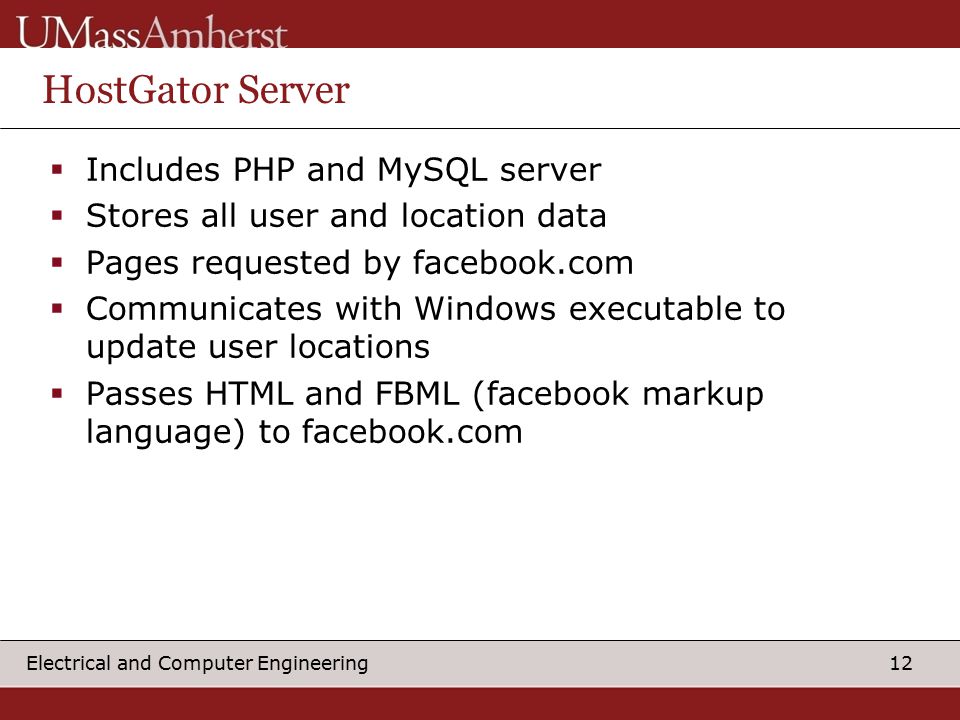Click the language) to facebook.com line
Viewport: 960px width, 720px height.
[304, 432]
